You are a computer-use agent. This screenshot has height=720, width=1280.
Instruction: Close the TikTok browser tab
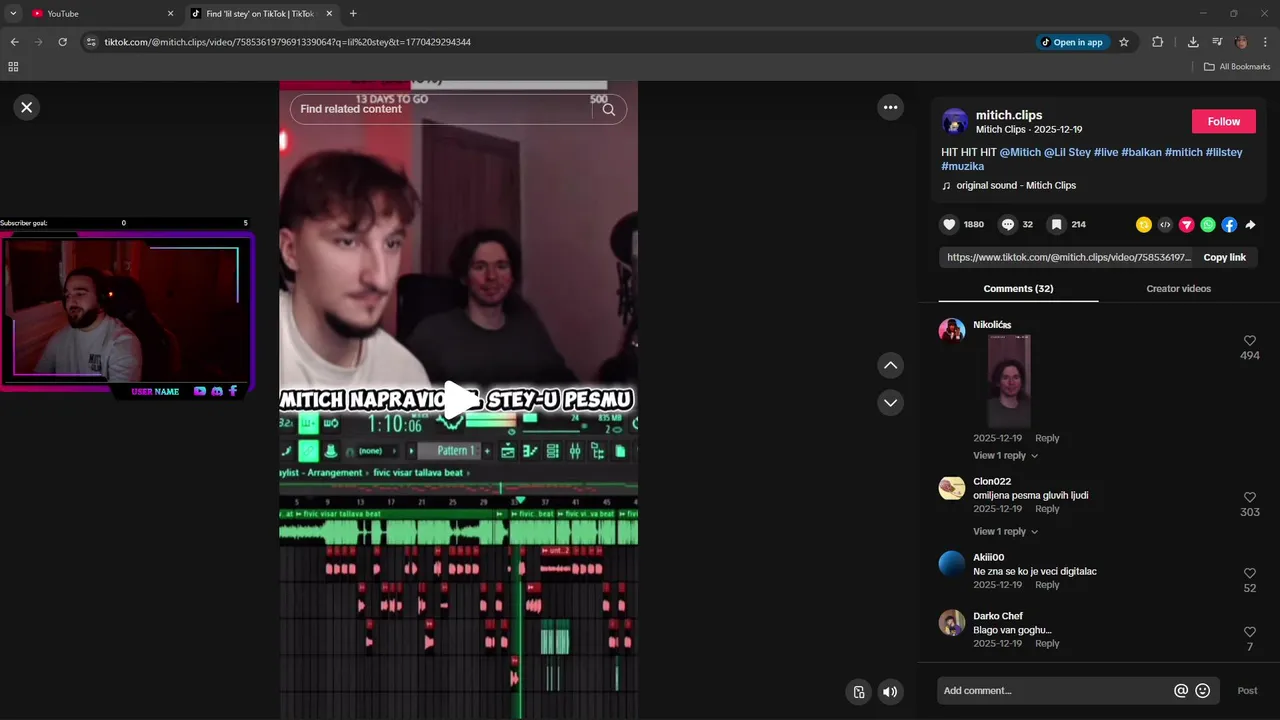(x=329, y=14)
